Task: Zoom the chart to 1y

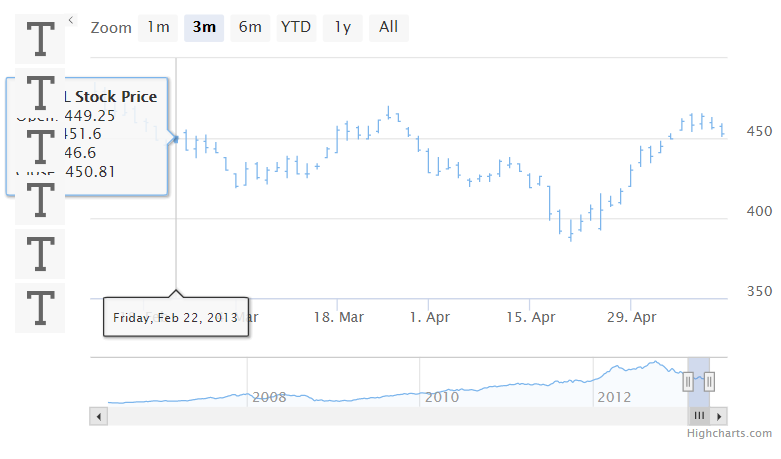Action: tap(343, 27)
